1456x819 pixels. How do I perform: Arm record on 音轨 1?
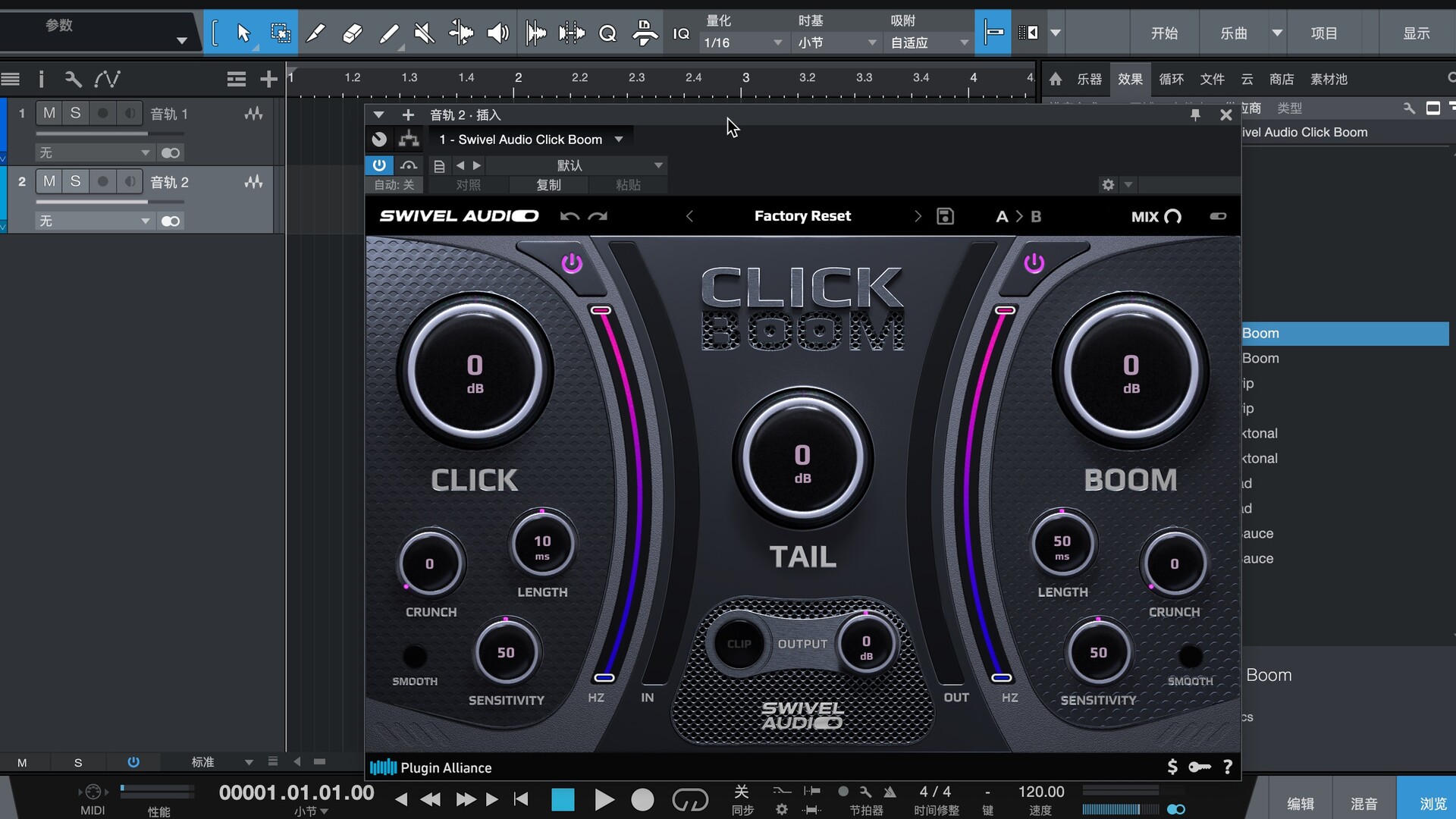[x=102, y=113]
